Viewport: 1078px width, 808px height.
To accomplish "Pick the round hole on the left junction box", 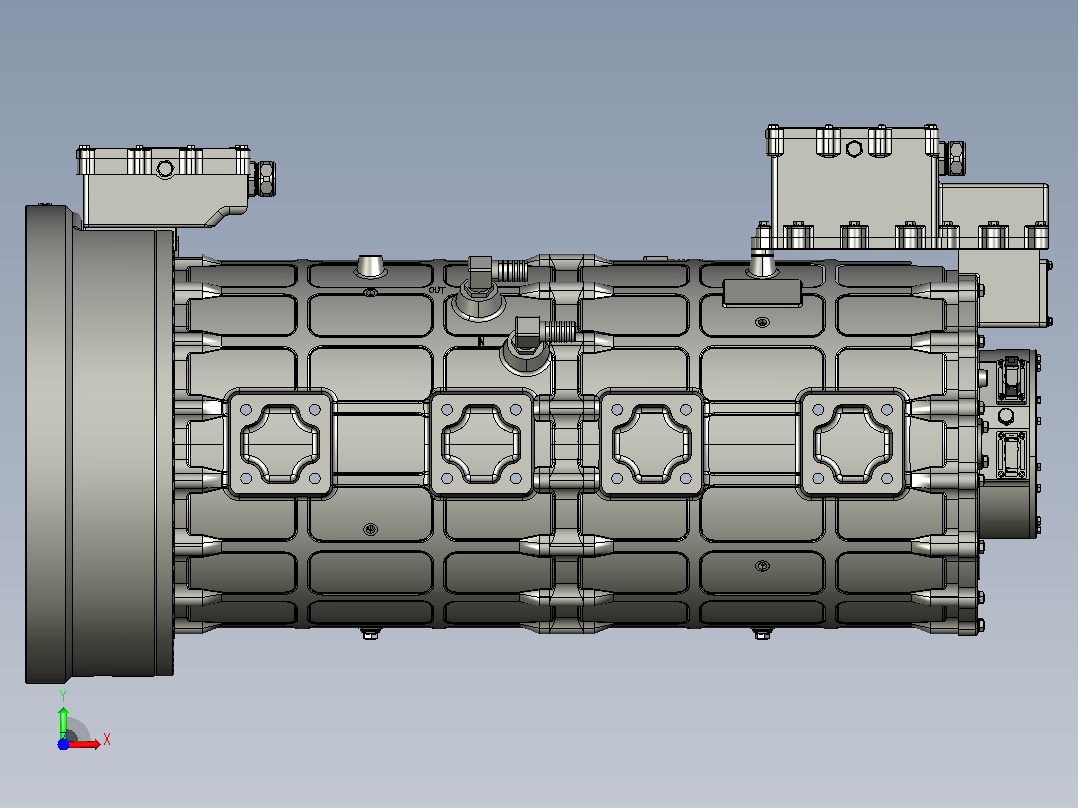I will pyautogui.click(x=166, y=168).
